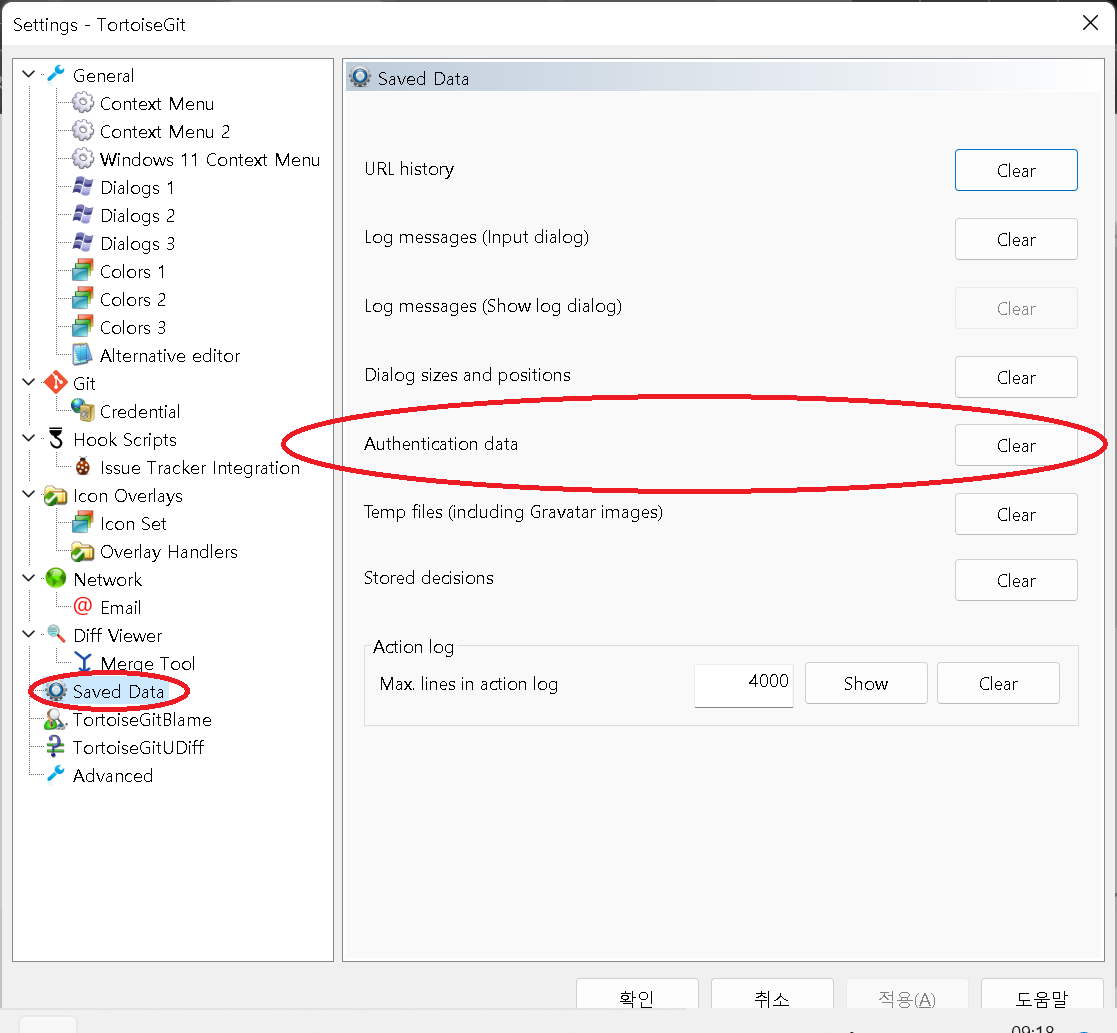Click the Saved Data panel header icon

tap(360, 77)
